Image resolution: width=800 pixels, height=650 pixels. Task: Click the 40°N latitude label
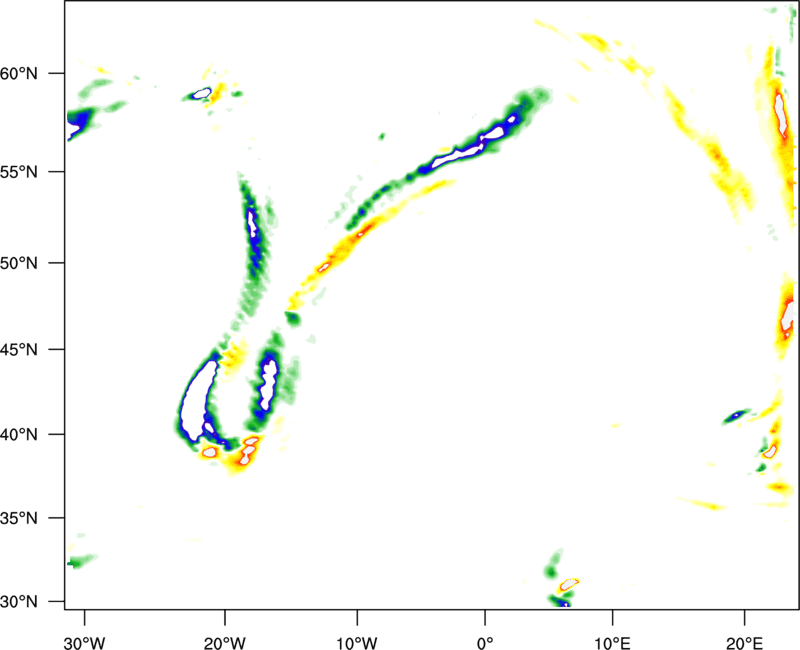(x=19, y=435)
